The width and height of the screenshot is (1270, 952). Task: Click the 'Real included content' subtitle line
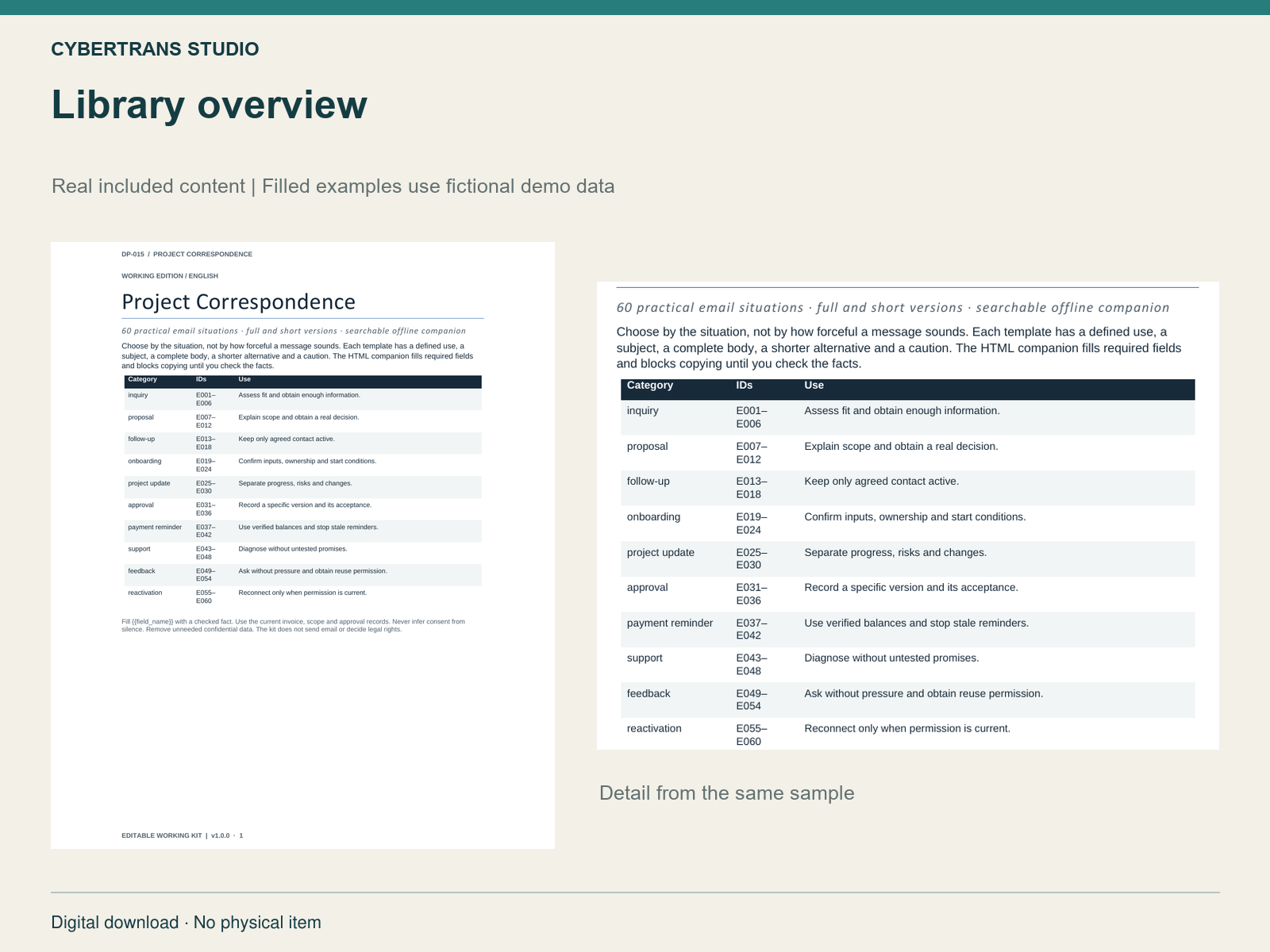(333, 186)
